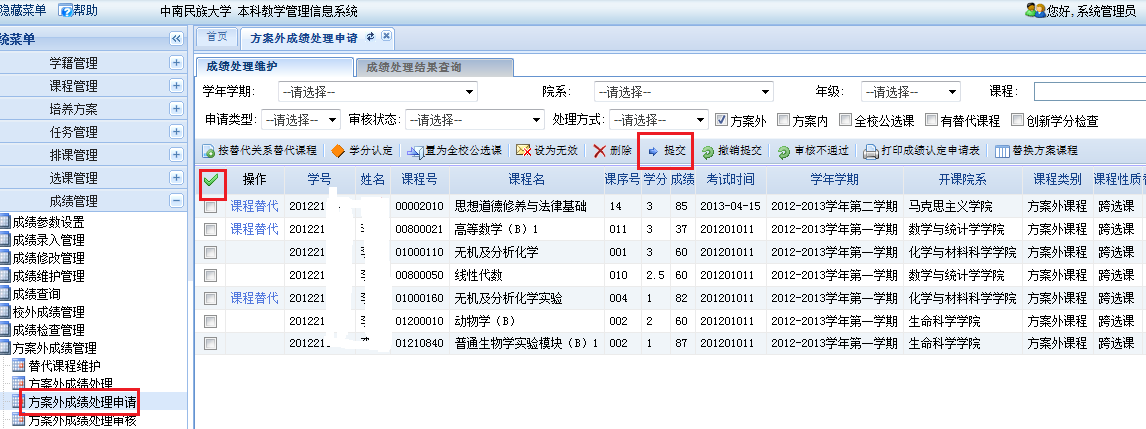Click 替换方案课程 toolbar icon
The height and width of the screenshot is (429, 1146).
point(1002,151)
